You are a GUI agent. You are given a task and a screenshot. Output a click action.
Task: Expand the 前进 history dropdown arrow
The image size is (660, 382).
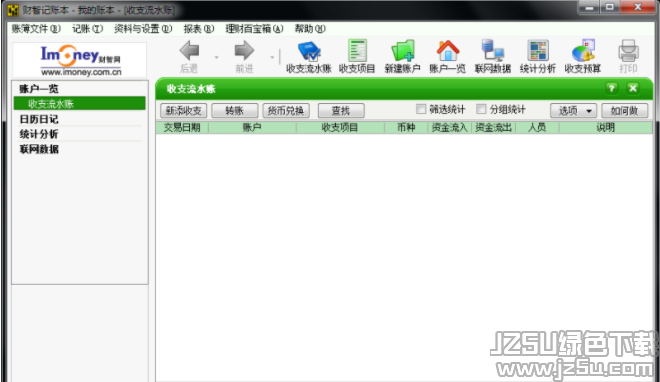coord(272,57)
